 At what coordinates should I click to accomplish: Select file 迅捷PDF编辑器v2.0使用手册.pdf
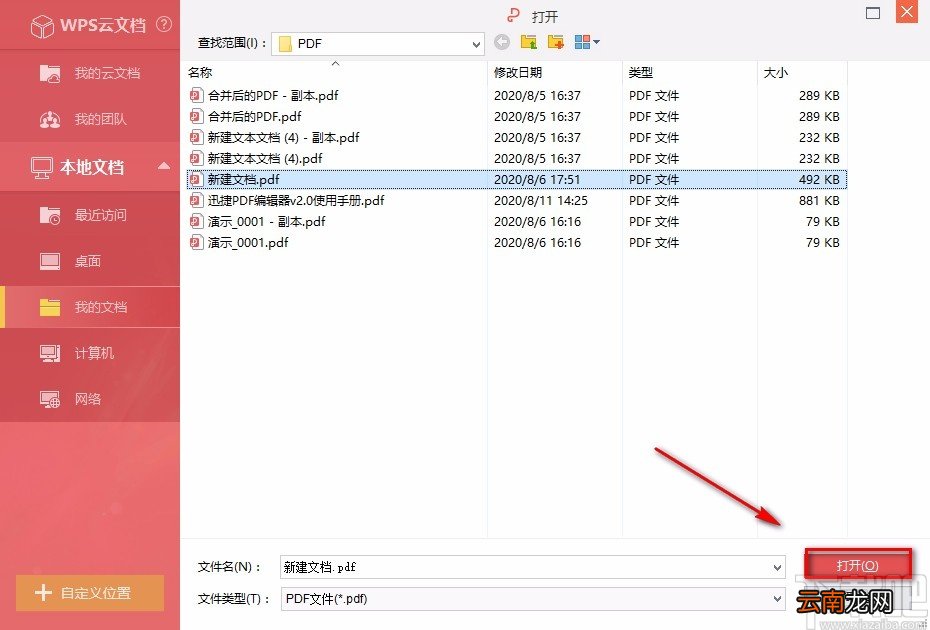[x=296, y=201]
